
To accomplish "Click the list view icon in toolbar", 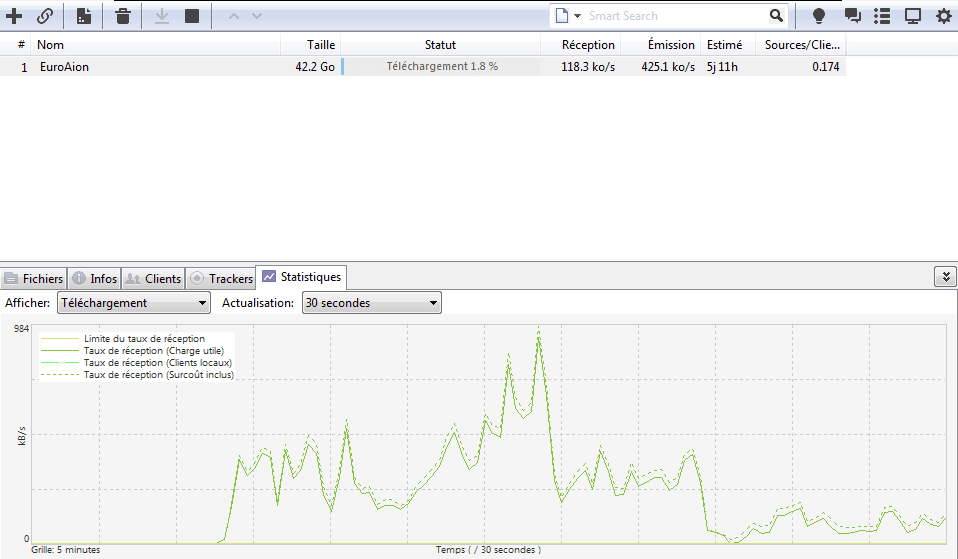I will tap(882, 16).
